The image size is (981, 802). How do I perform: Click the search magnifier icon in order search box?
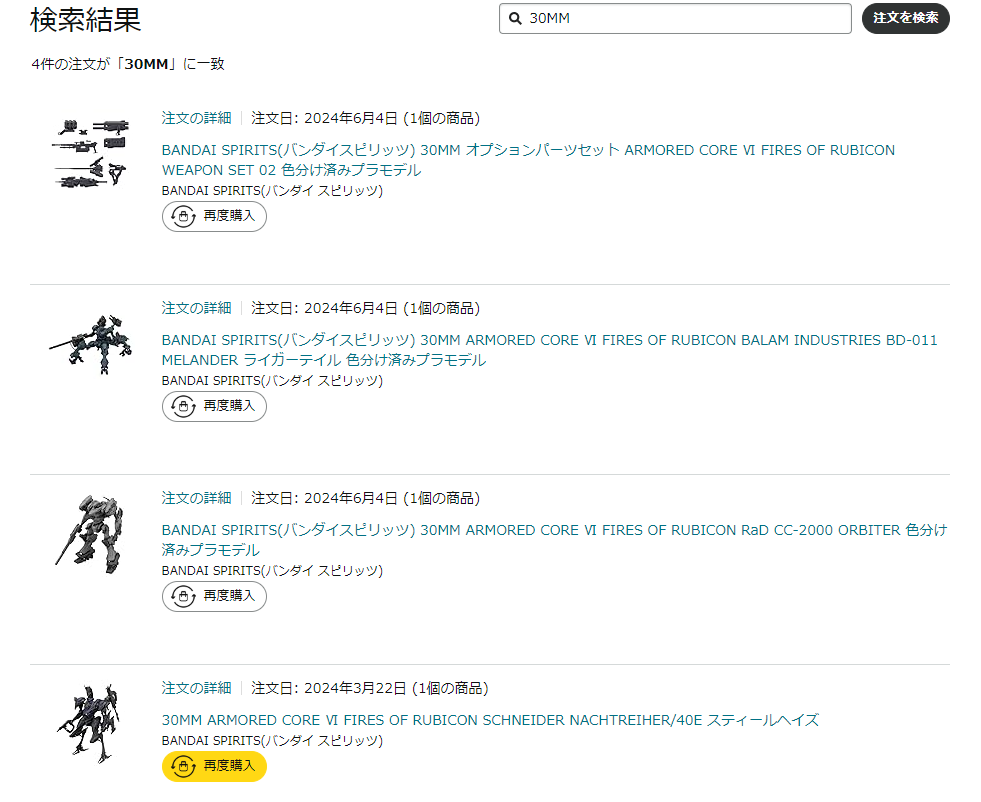pyautogui.click(x=515, y=19)
